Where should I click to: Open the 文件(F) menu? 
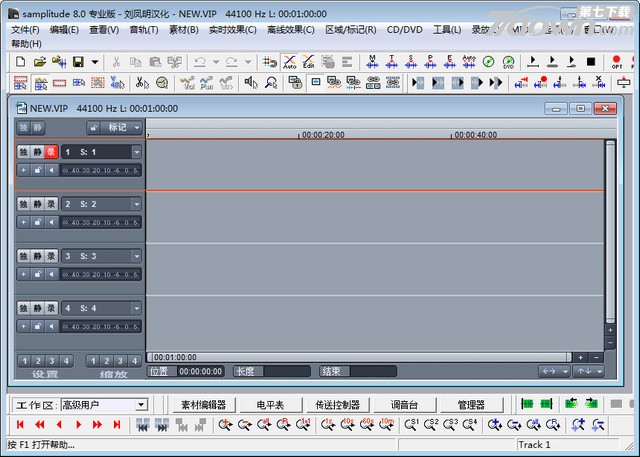click(25, 30)
